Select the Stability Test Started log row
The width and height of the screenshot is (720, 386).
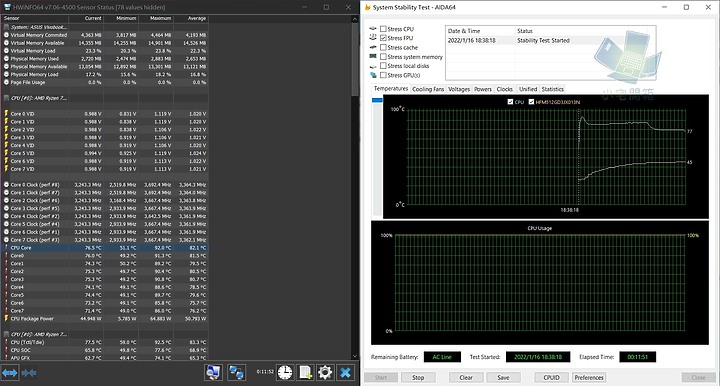pos(551,40)
